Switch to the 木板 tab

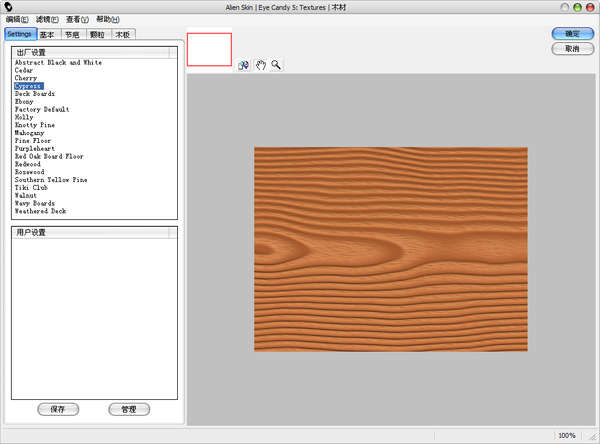123,34
